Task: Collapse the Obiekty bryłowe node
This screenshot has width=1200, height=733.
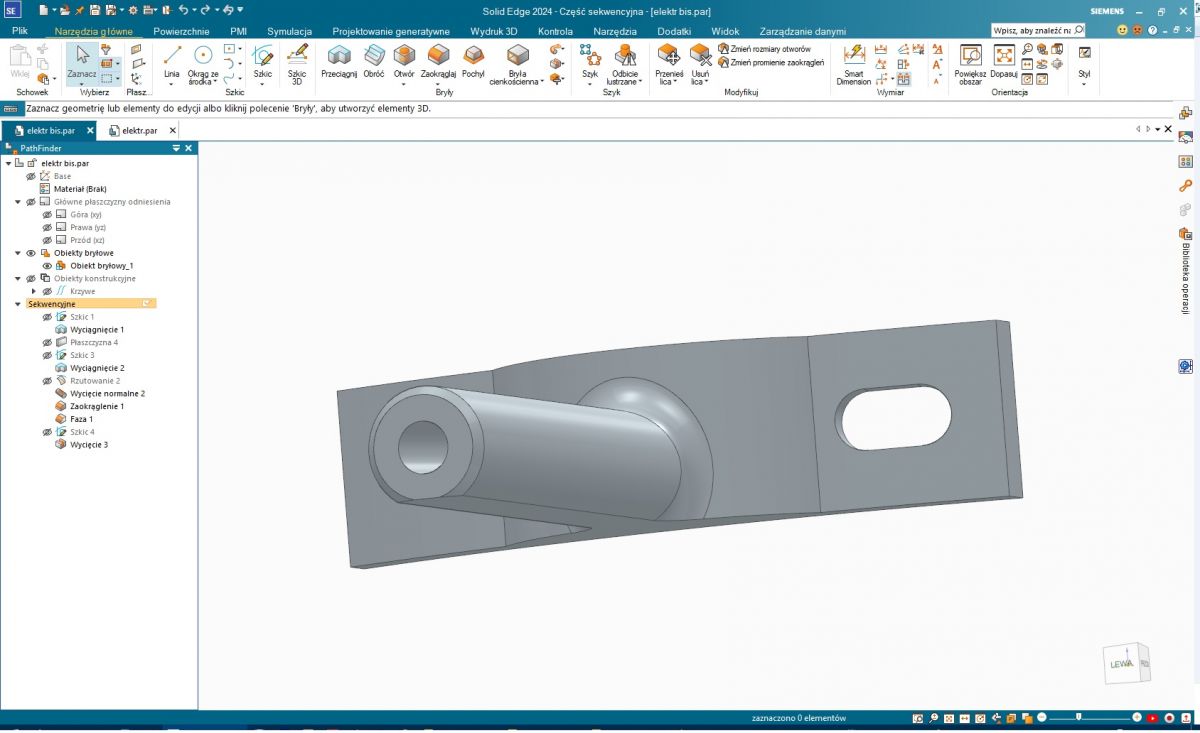Action: tap(18, 253)
